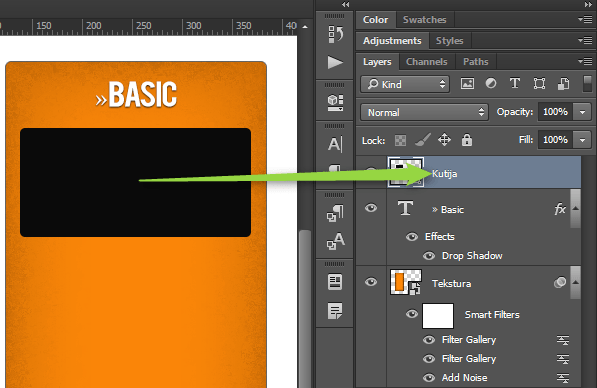Open the Character Styles panel icon
Image resolution: width=597 pixels, height=388 pixels.
point(335,241)
